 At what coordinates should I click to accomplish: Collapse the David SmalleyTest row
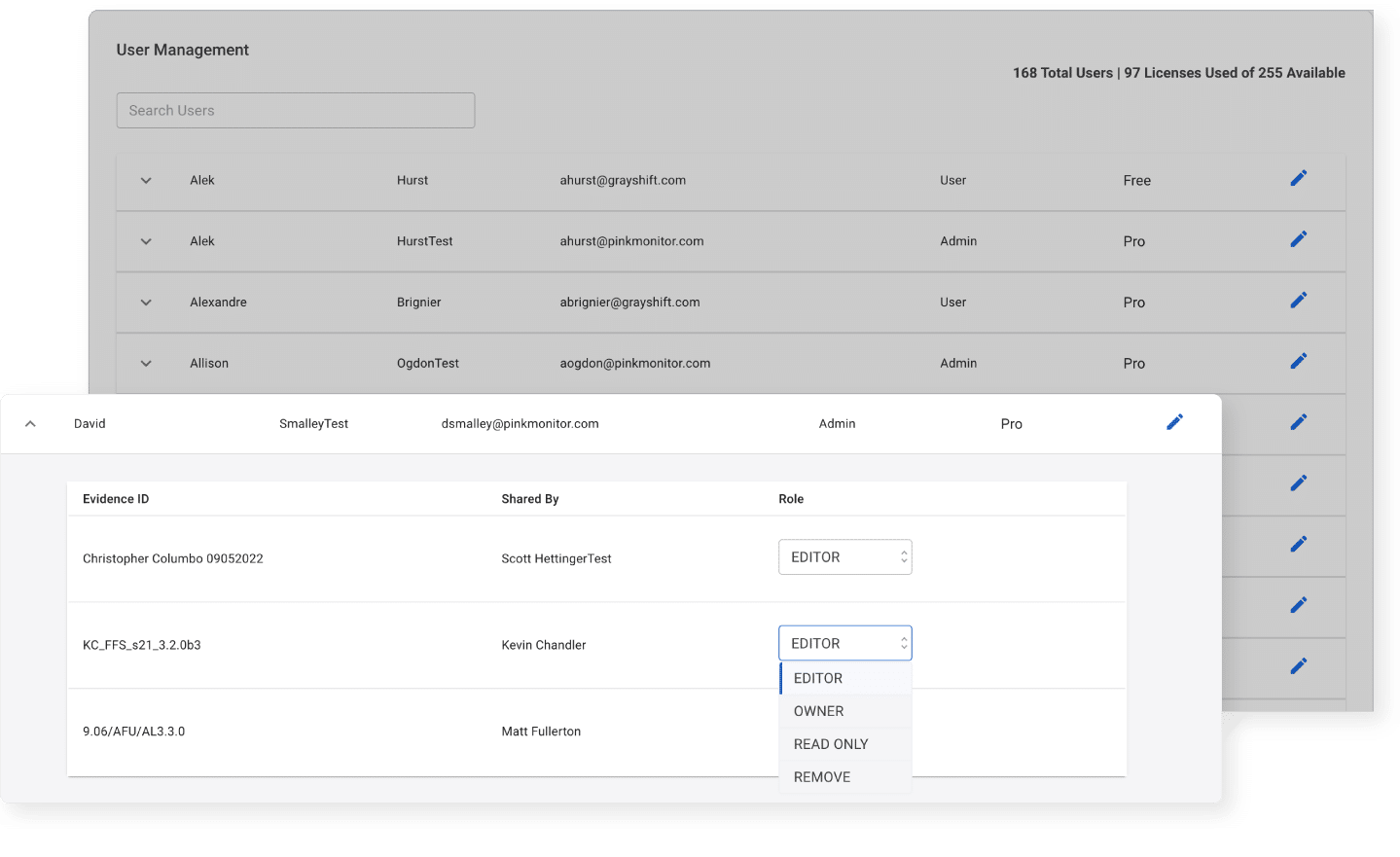tap(30, 424)
